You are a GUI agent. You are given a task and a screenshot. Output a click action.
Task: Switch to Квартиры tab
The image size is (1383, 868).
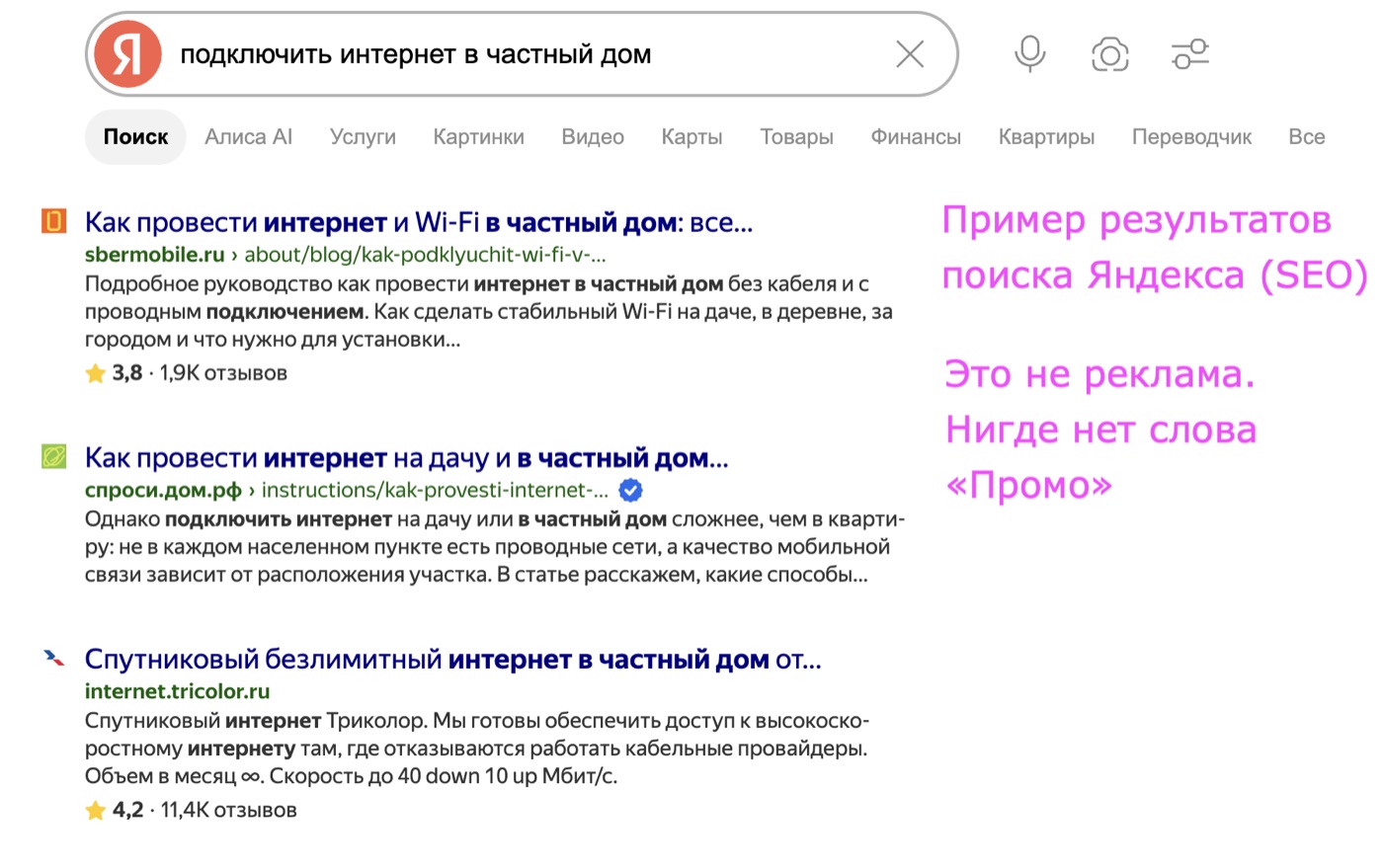[x=1046, y=137]
